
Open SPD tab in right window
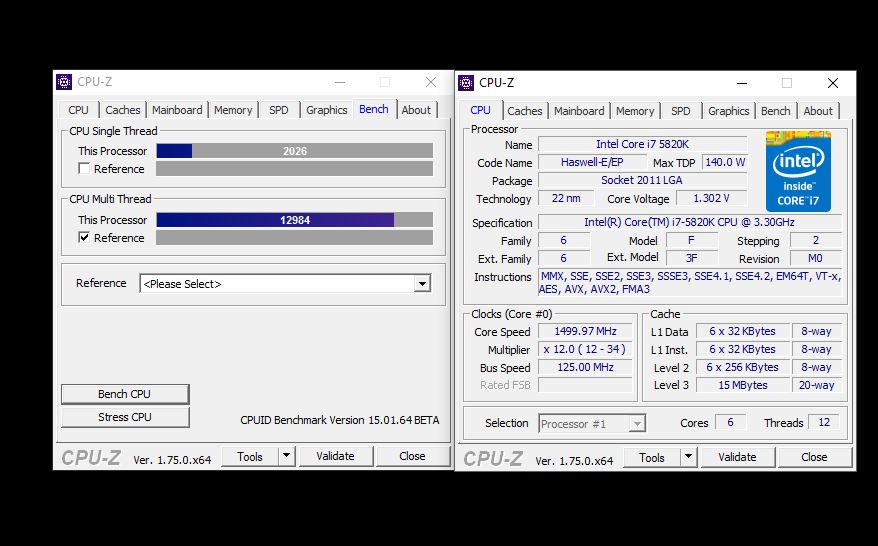click(681, 111)
